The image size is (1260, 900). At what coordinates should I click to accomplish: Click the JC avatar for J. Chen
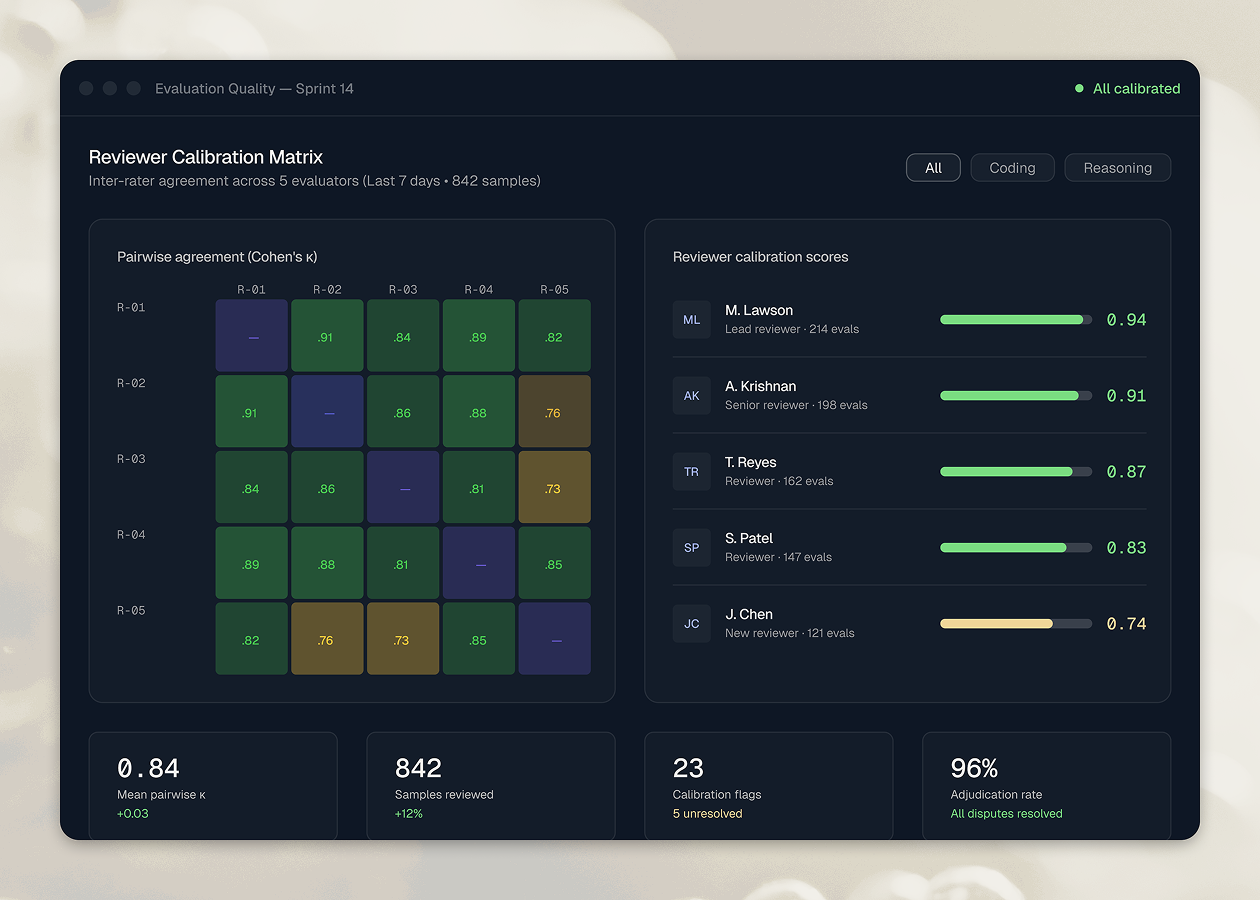pos(692,624)
